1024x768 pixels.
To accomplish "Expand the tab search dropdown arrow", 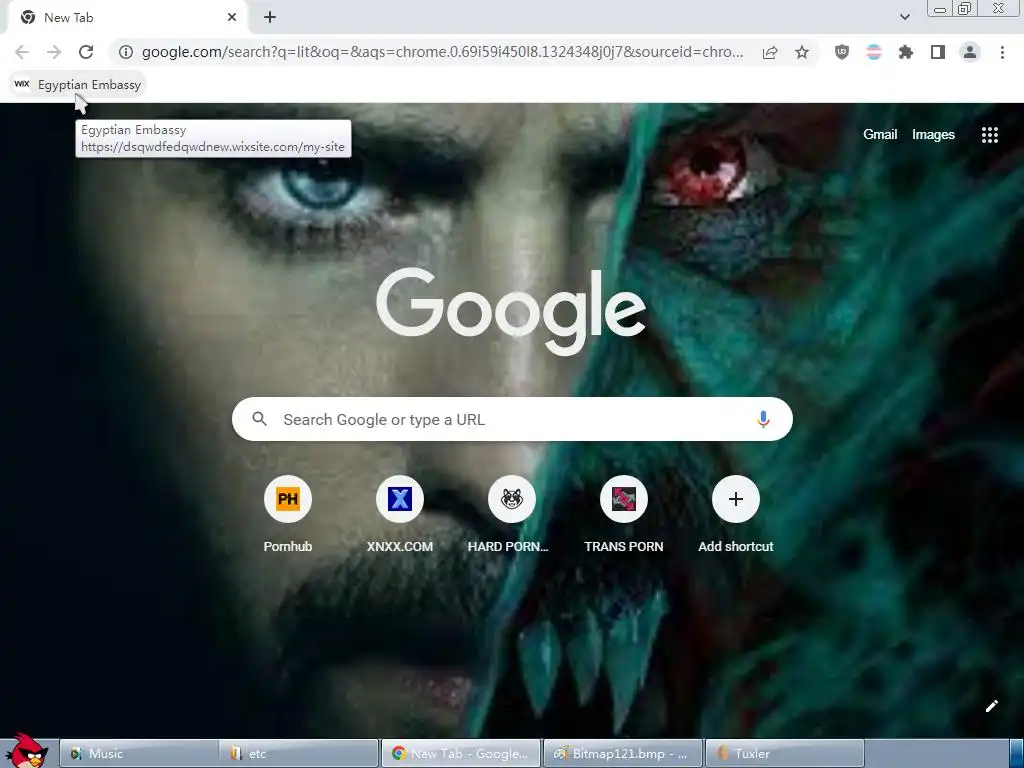I will [904, 17].
